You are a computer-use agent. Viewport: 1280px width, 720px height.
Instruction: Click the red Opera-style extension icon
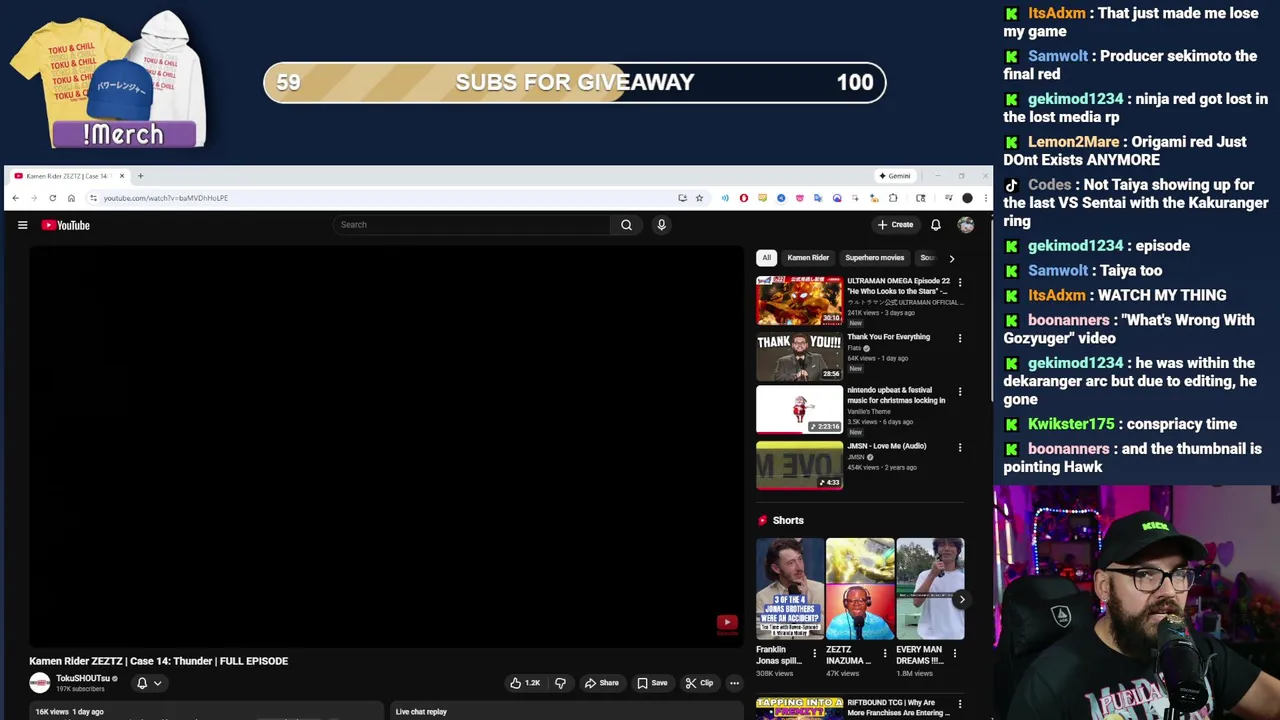point(743,198)
